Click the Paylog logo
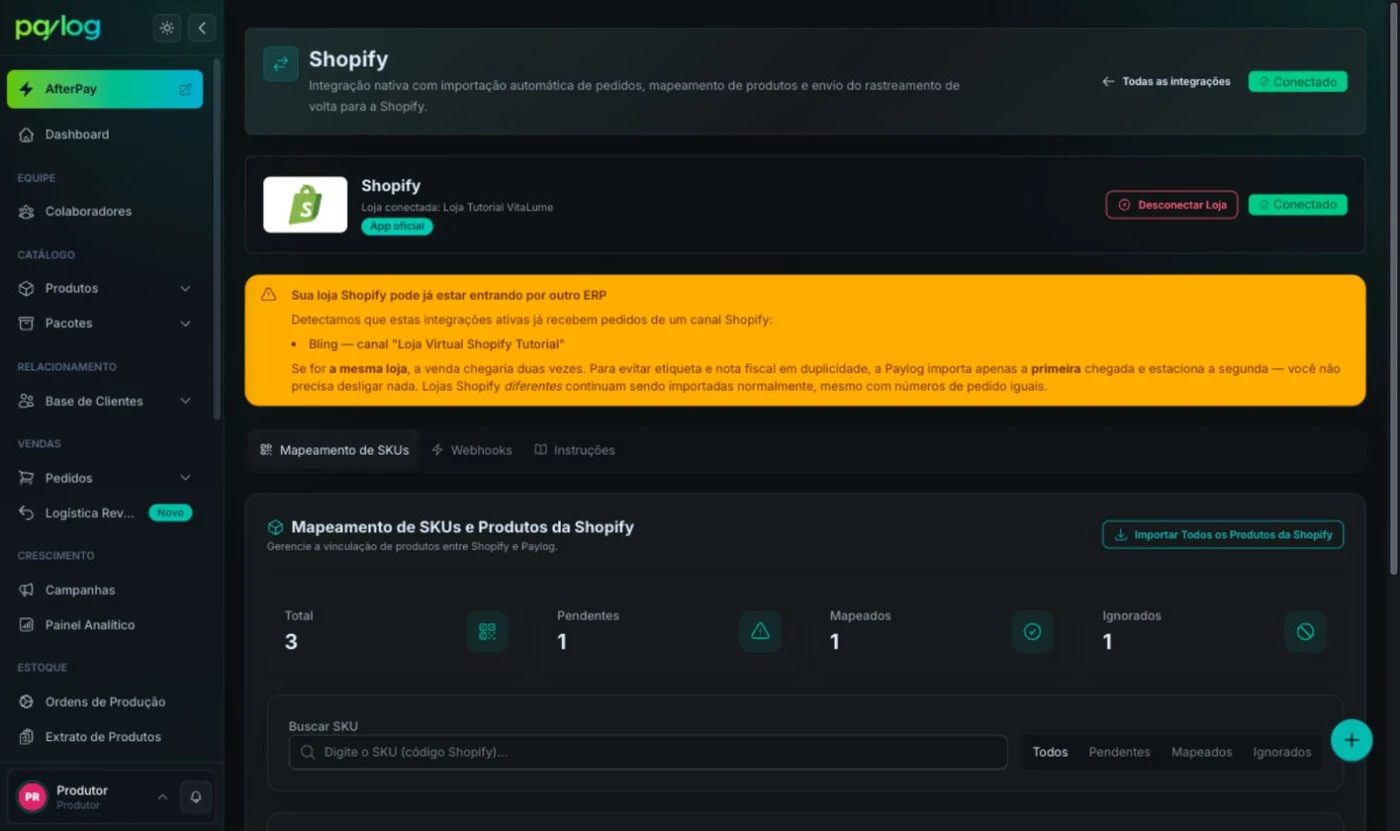 coord(58,28)
